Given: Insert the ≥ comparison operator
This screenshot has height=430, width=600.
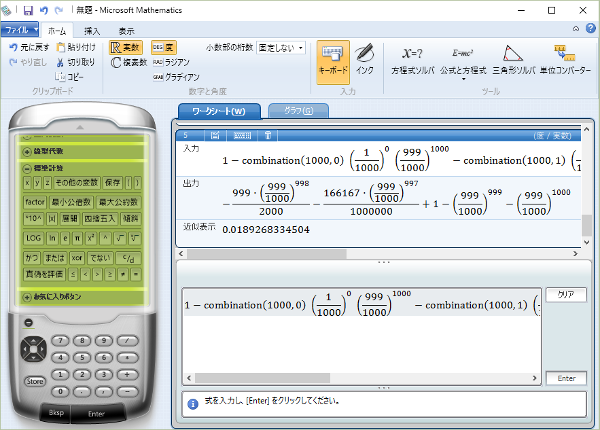Looking at the screenshot, I should (110, 275).
